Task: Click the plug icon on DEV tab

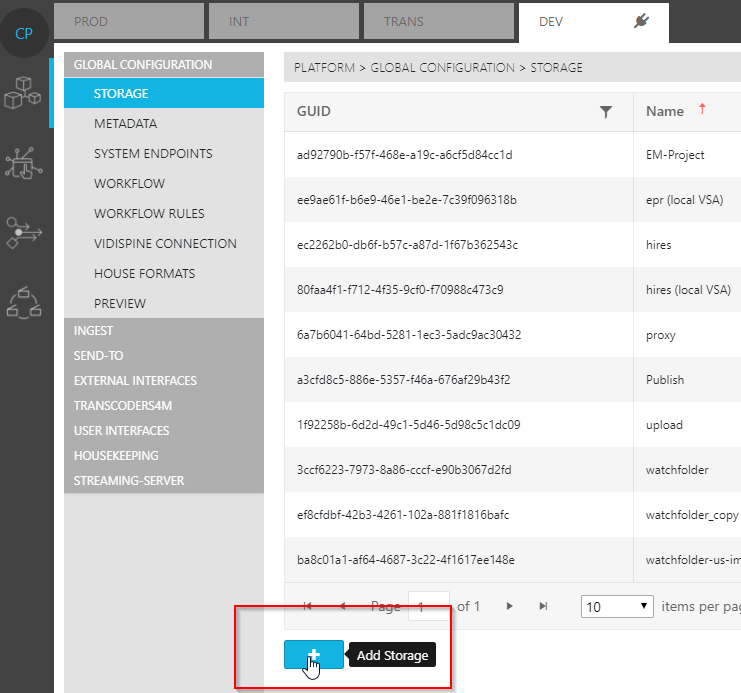Action: tap(641, 21)
